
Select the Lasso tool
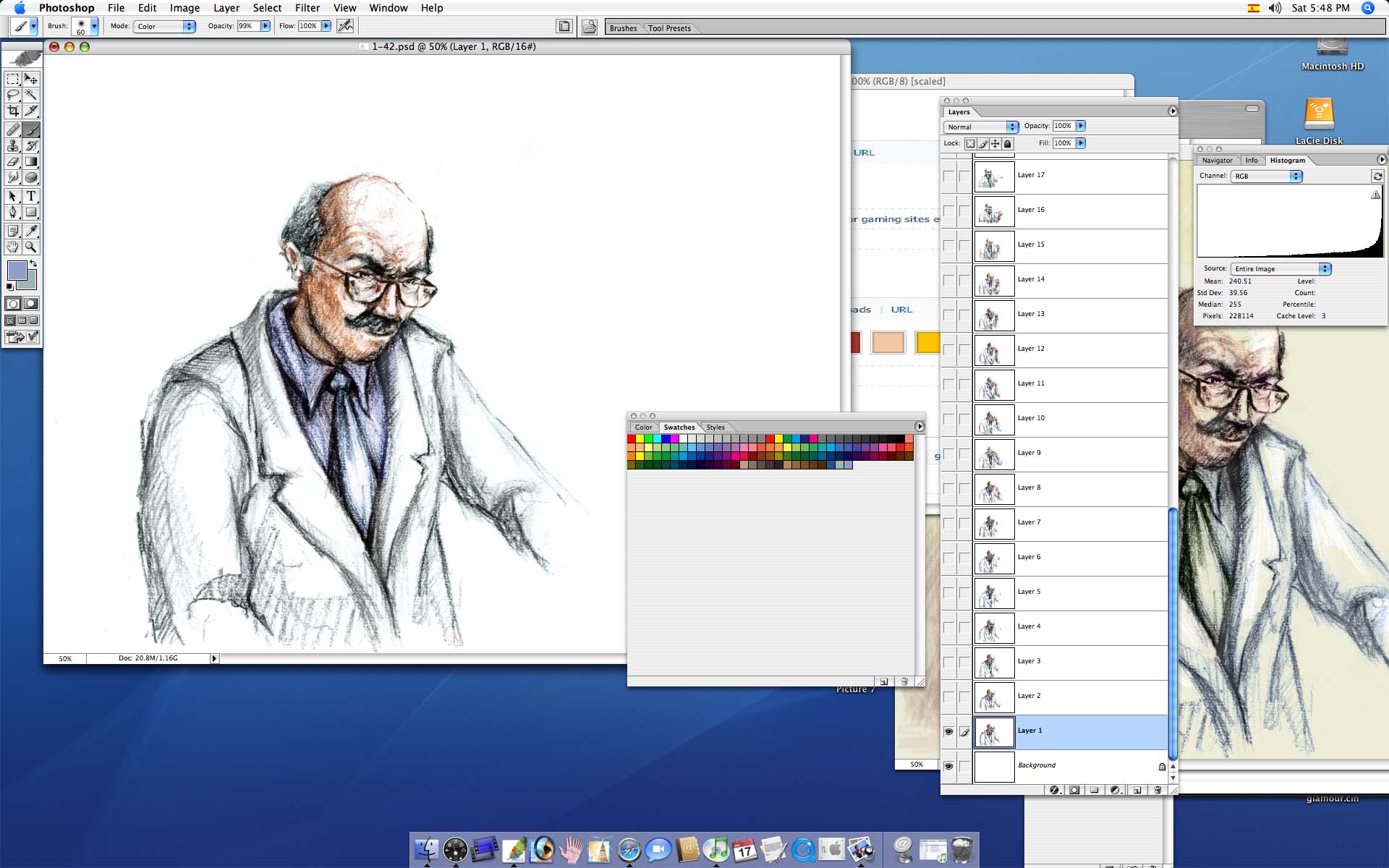(x=13, y=95)
